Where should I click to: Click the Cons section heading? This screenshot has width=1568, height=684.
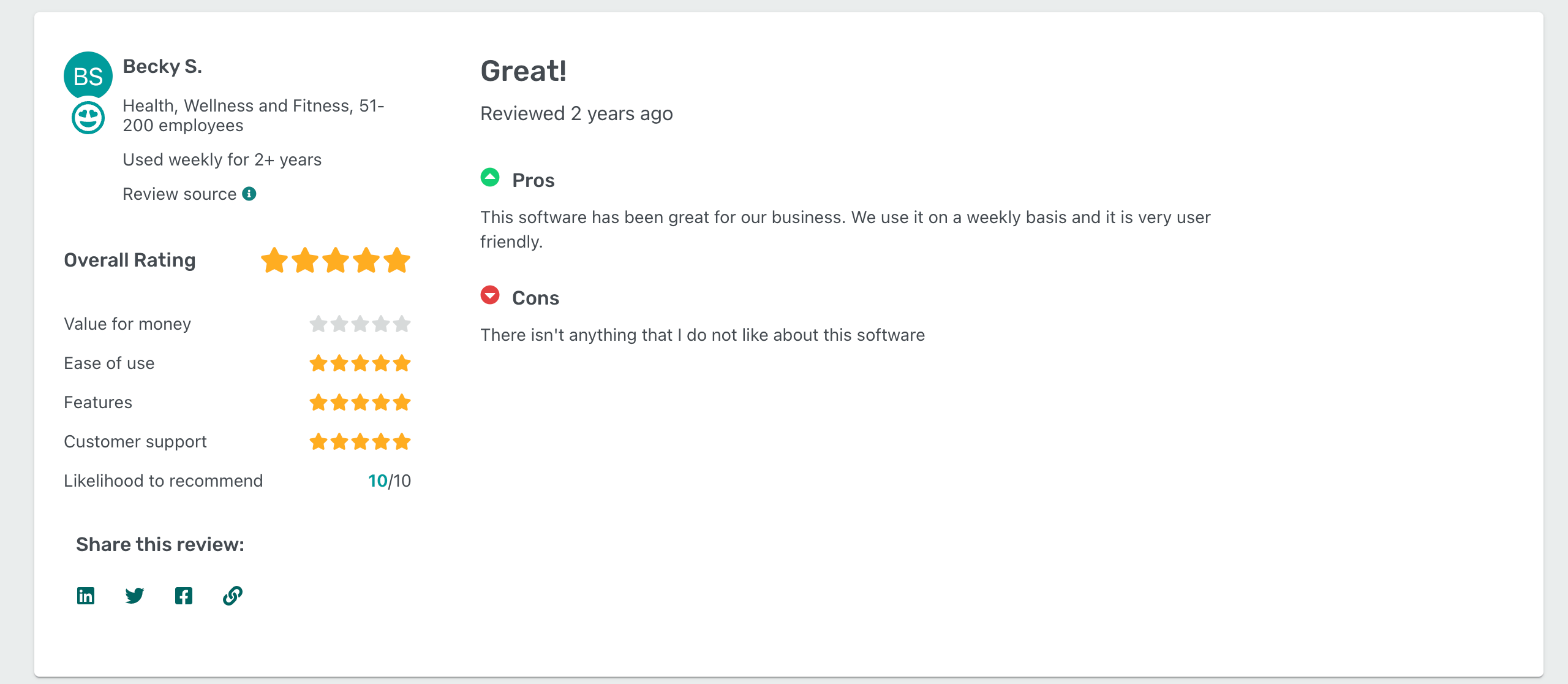535,297
